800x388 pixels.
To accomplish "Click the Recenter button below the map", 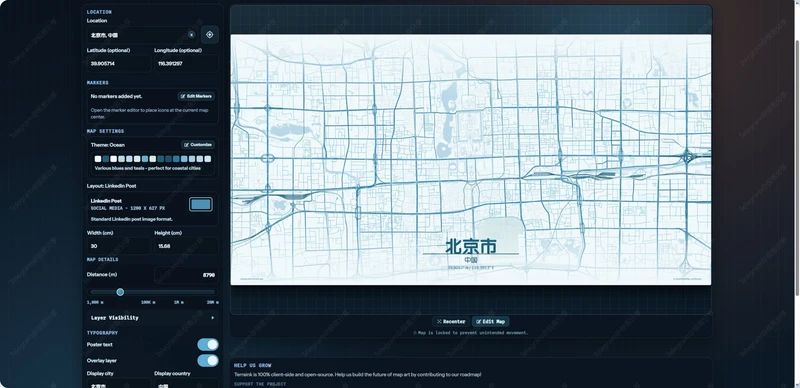I will click(x=451, y=322).
